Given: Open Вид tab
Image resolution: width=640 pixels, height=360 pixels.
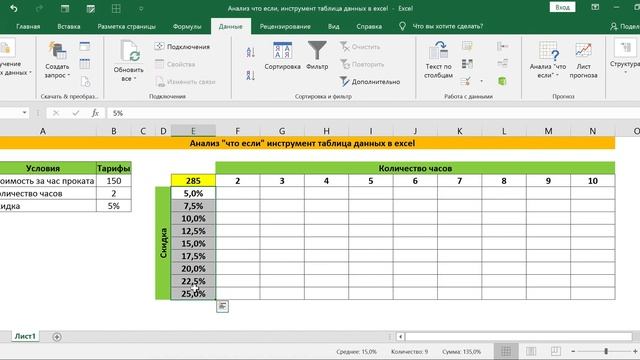Looking at the screenshot, I should (333, 27).
